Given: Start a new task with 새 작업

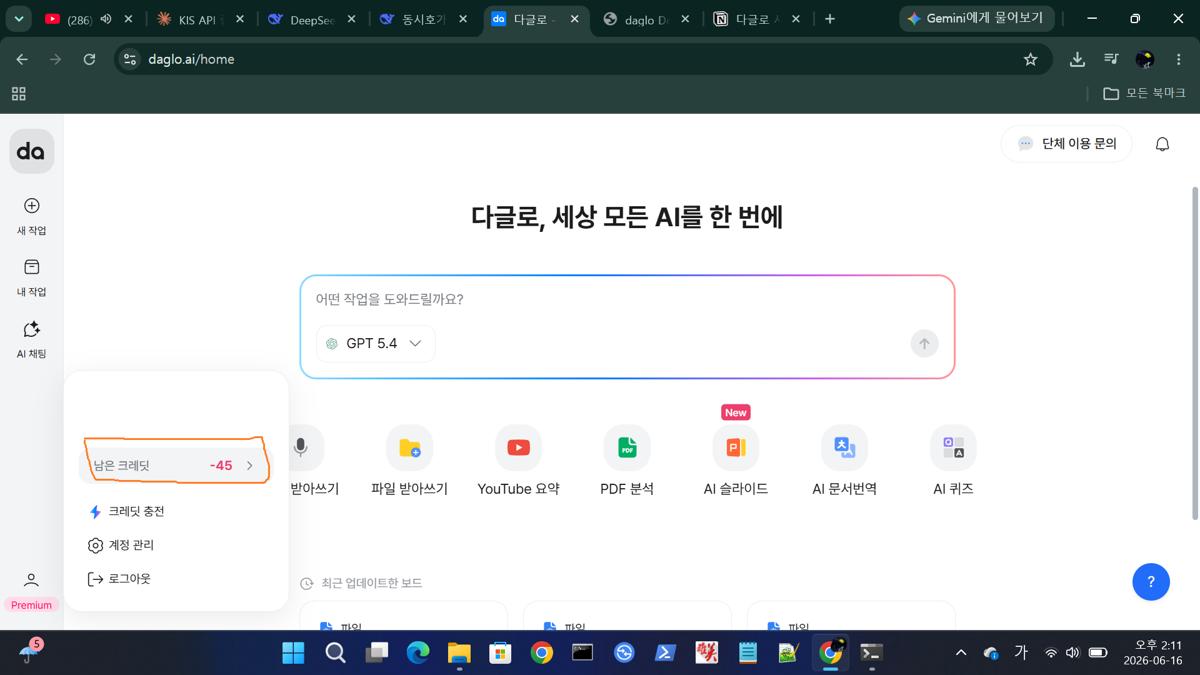Looking at the screenshot, I should (31, 216).
